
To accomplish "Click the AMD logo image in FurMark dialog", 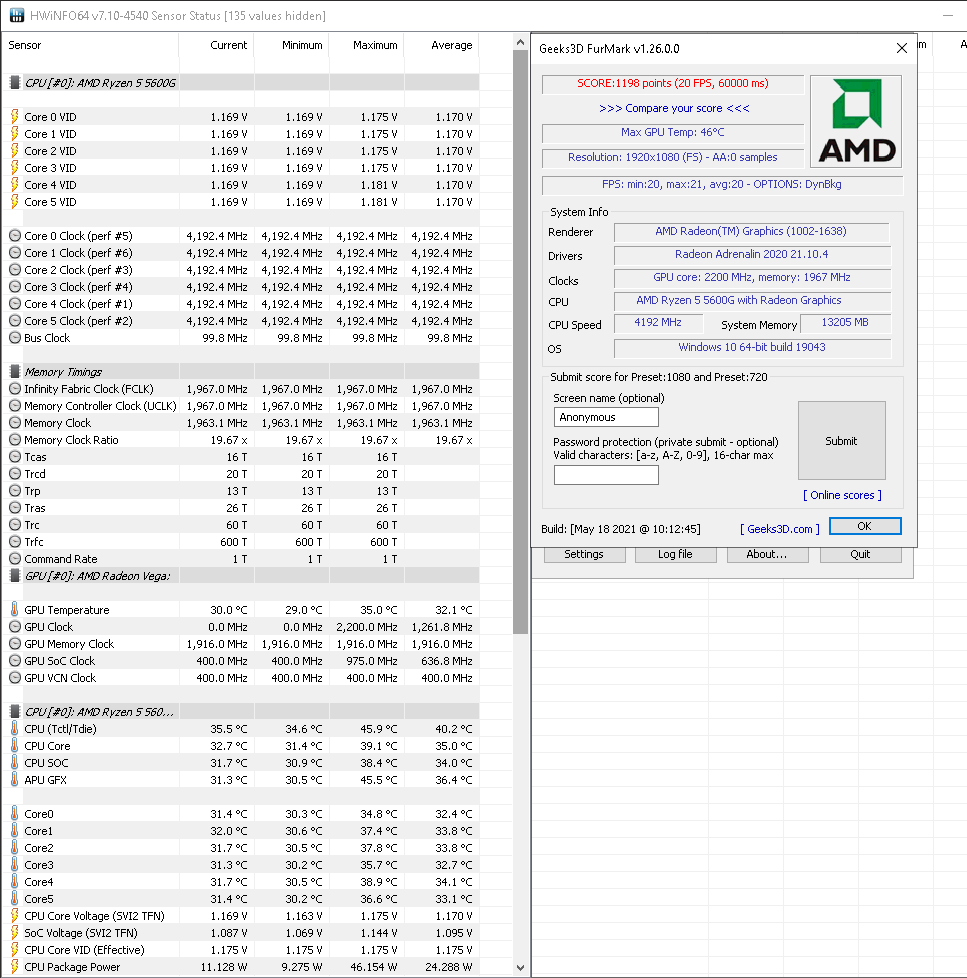I will 856,122.
